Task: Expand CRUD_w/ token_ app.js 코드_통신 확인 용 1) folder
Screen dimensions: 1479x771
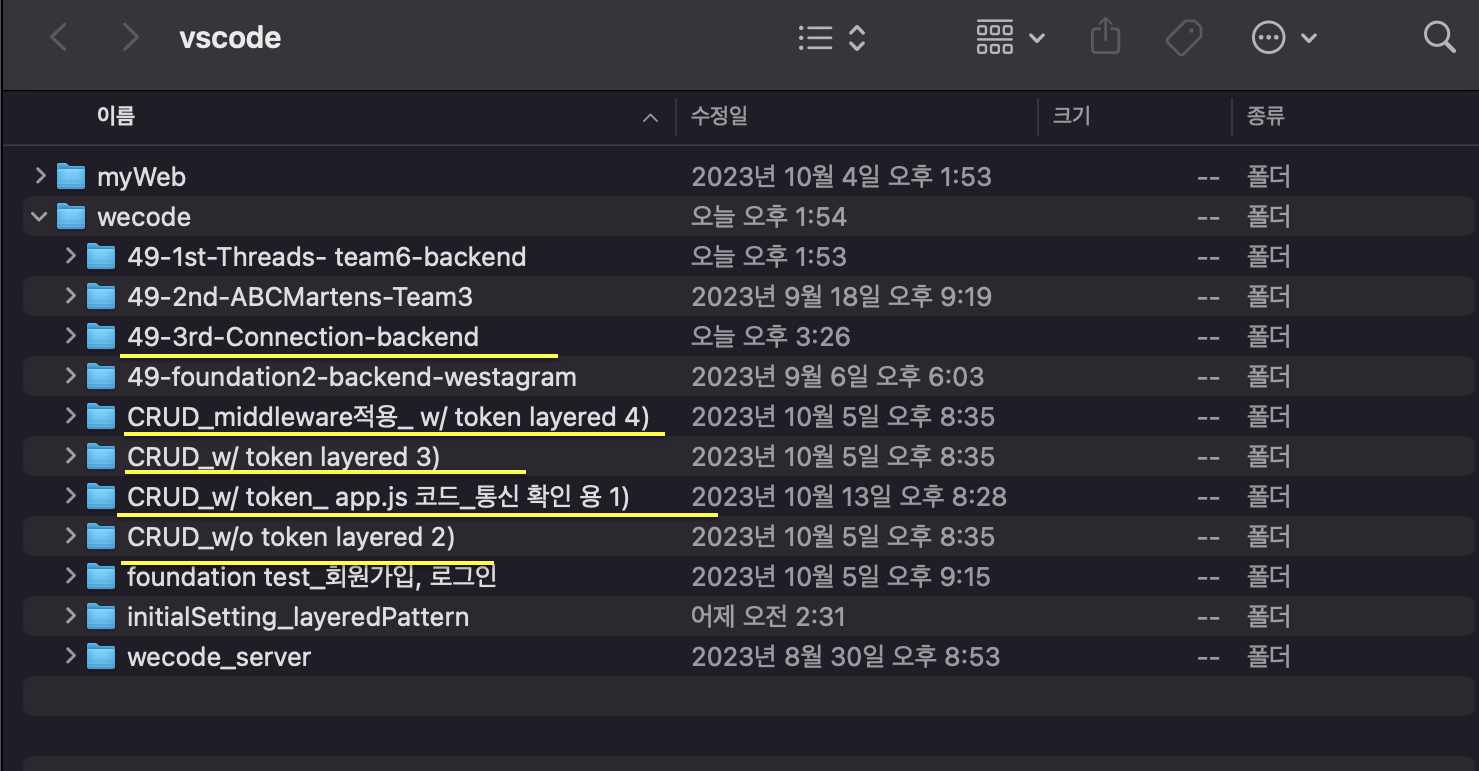Action: pyautogui.click(x=70, y=496)
